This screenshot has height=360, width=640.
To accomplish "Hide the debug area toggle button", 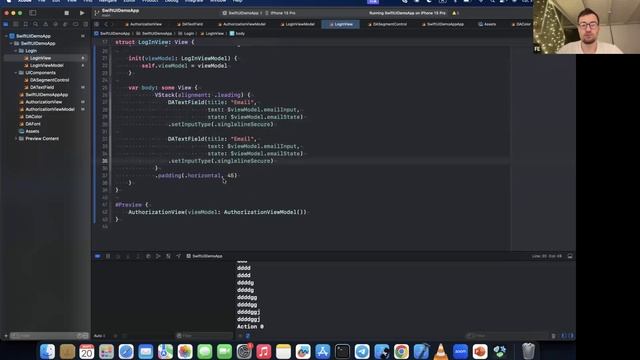I will [570, 256].
